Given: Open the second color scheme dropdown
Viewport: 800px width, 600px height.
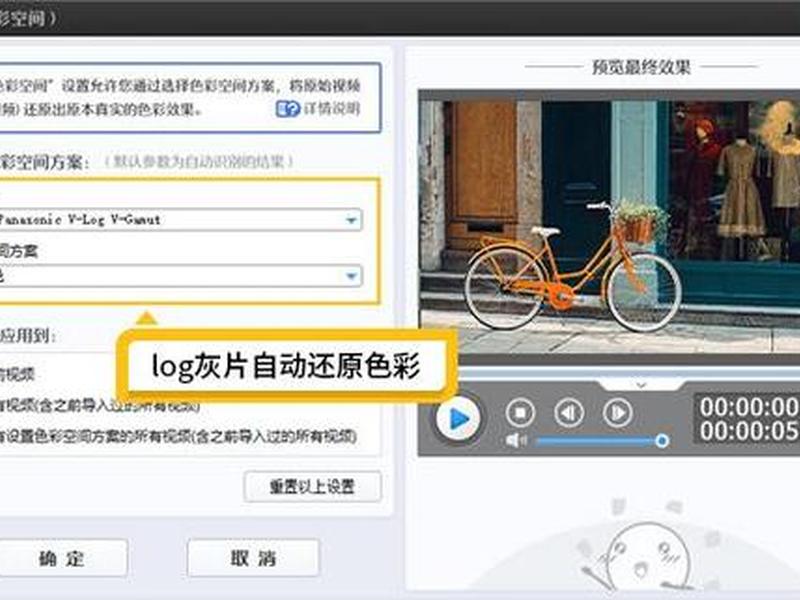Looking at the screenshot, I should pyautogui.click(x=351, y=276).
